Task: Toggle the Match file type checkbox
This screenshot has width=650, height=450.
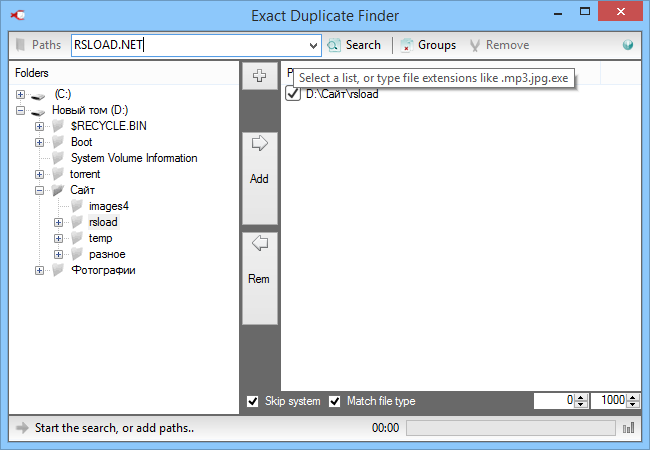Action: coord(335,401)
